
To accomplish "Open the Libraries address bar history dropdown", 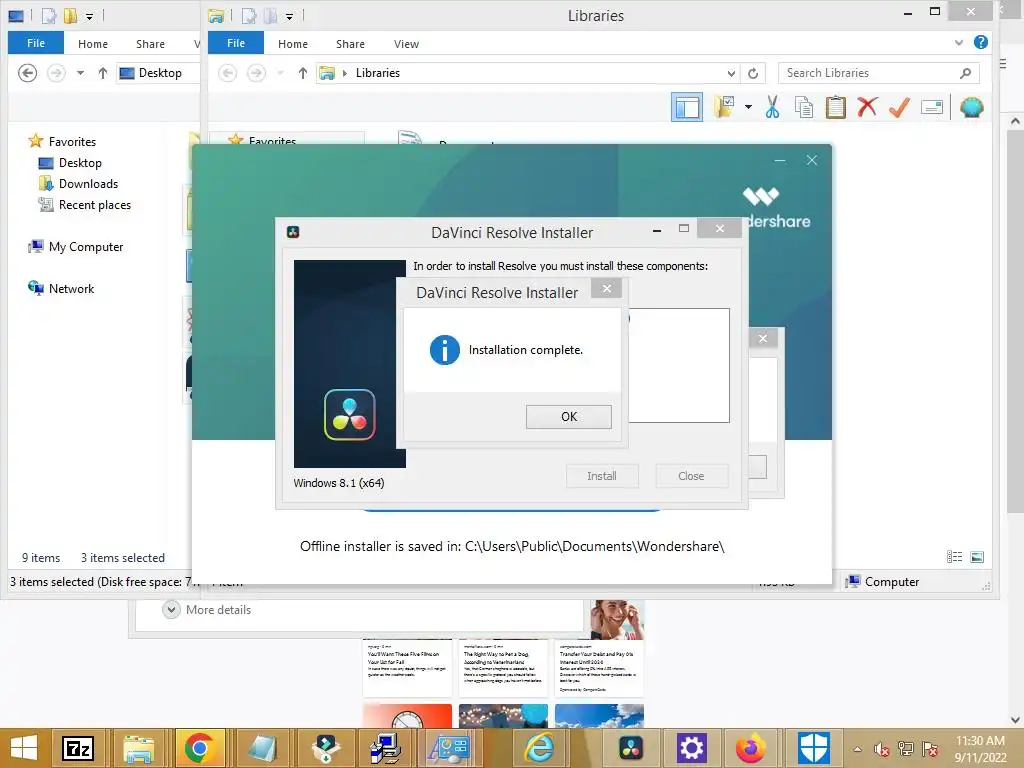I will point(731,73).
